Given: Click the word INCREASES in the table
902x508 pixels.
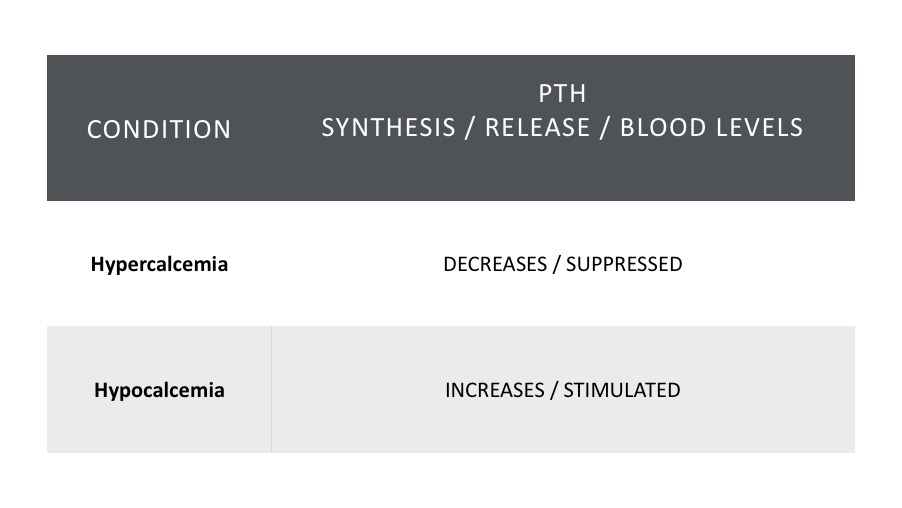Looking at the screenshot, I should pyautogui.click(x=495, y=390).
